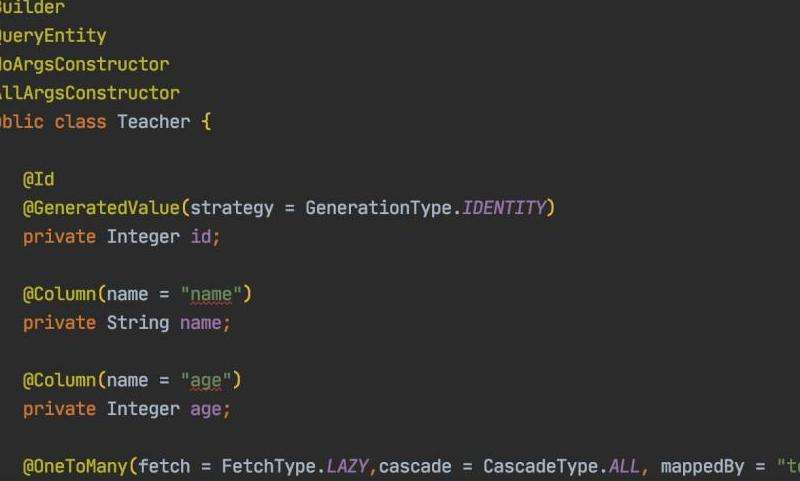Click the AllArgsConstructor annotation
800x481 pixels.
[x=90, y=93]
